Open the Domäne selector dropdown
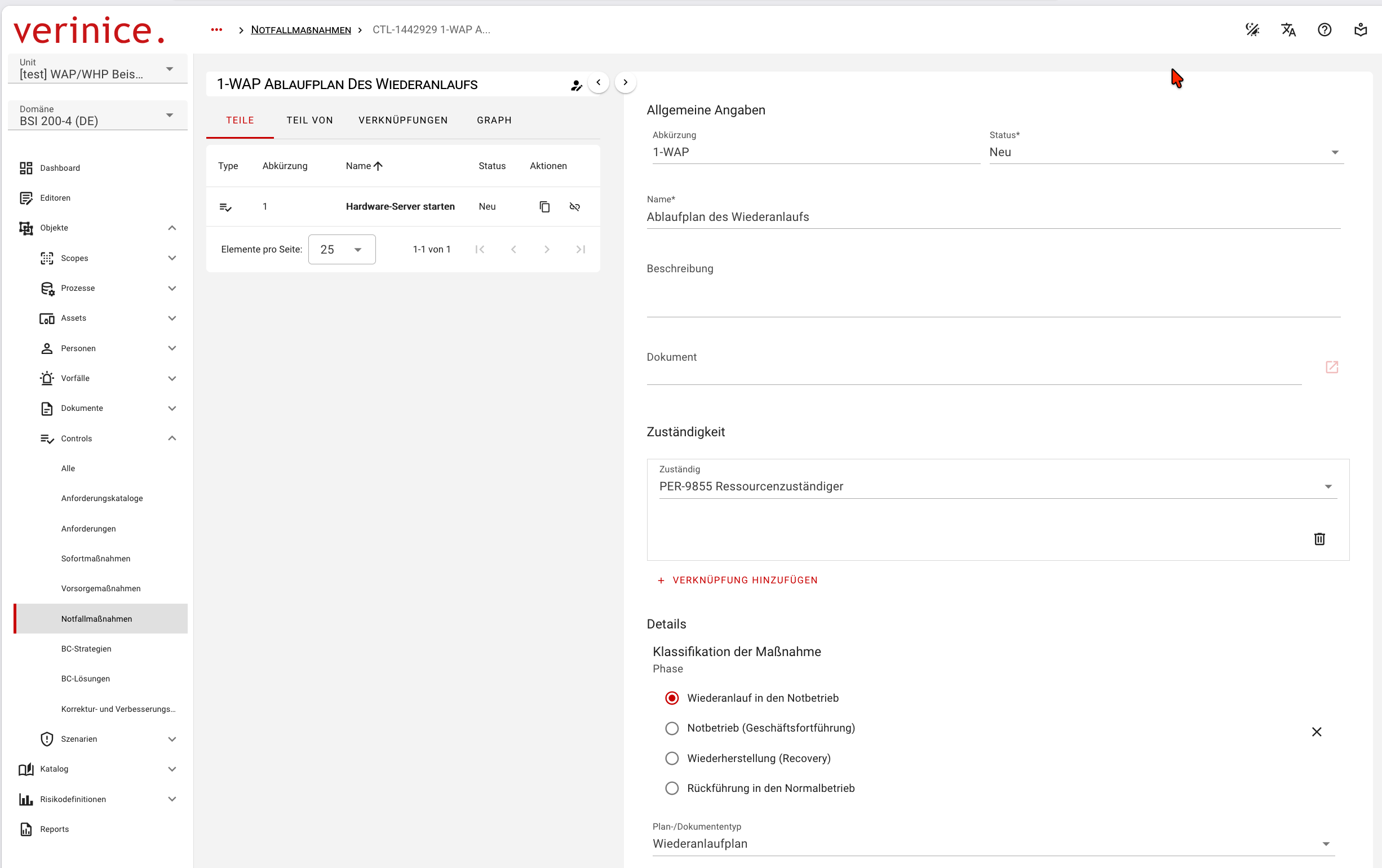 pos(98,116)
